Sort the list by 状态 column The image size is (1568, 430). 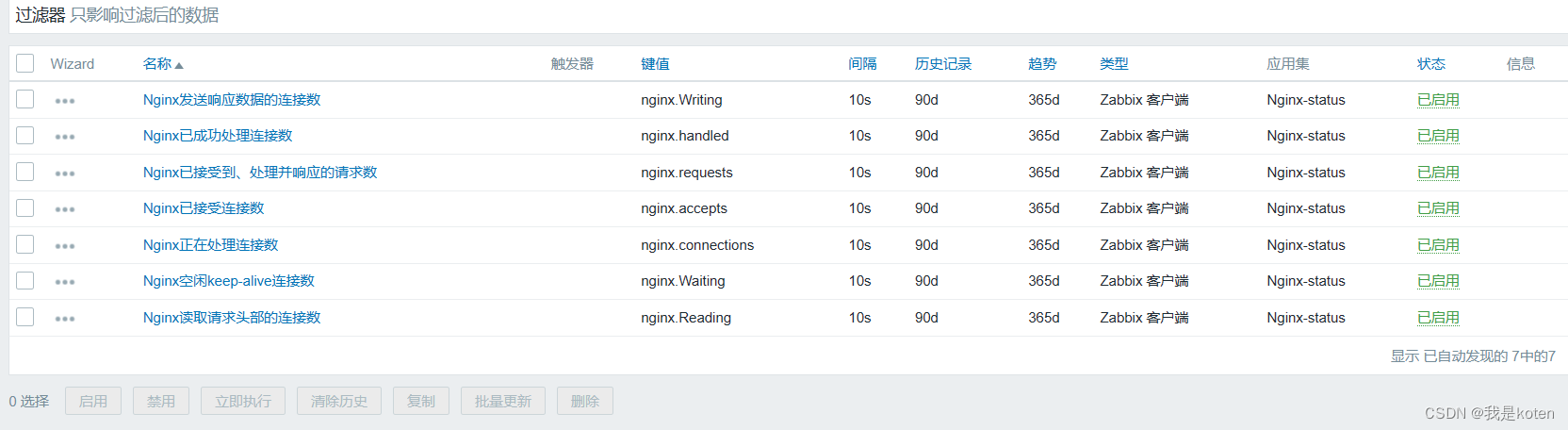pyautogui.click(x=1430, y=64)
